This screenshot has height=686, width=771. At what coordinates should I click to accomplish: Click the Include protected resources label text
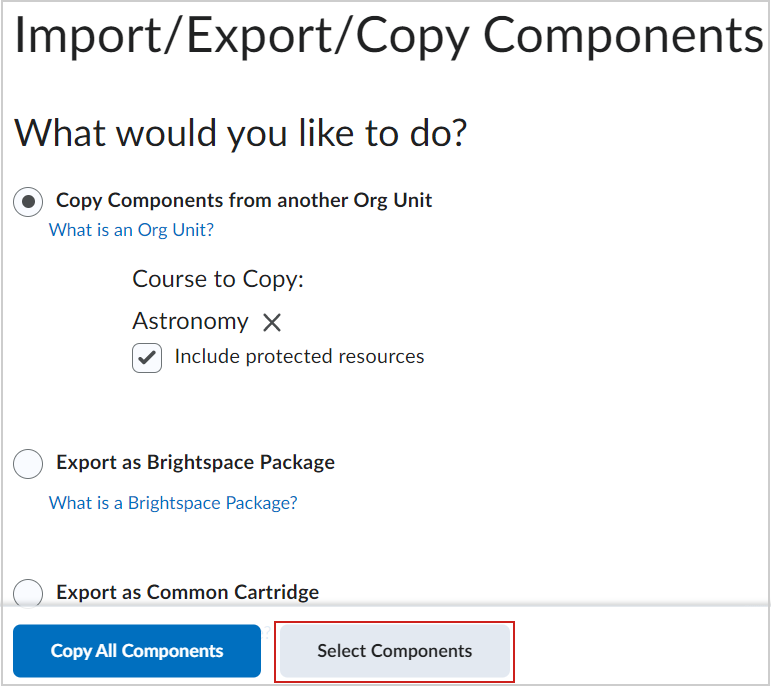[x=299, y=357]
